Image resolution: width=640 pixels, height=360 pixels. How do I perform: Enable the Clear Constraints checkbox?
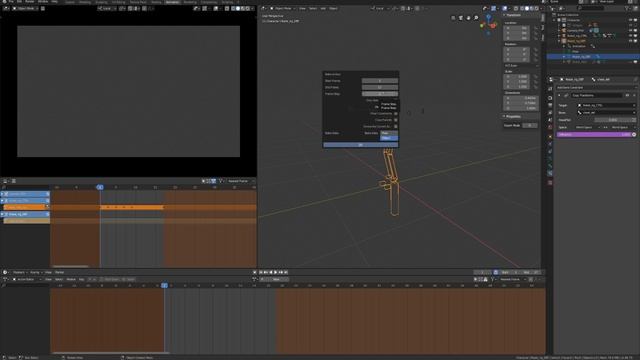396,113
